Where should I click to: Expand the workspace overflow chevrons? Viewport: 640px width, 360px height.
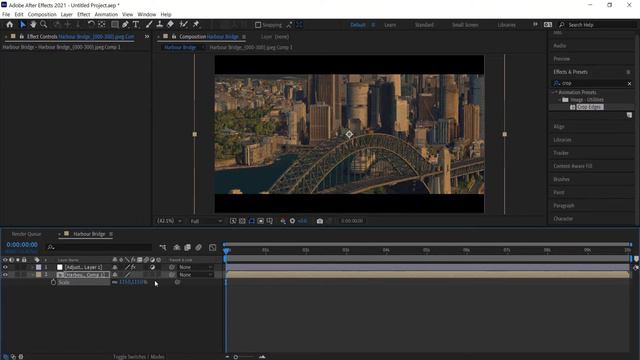pos(535,24)
